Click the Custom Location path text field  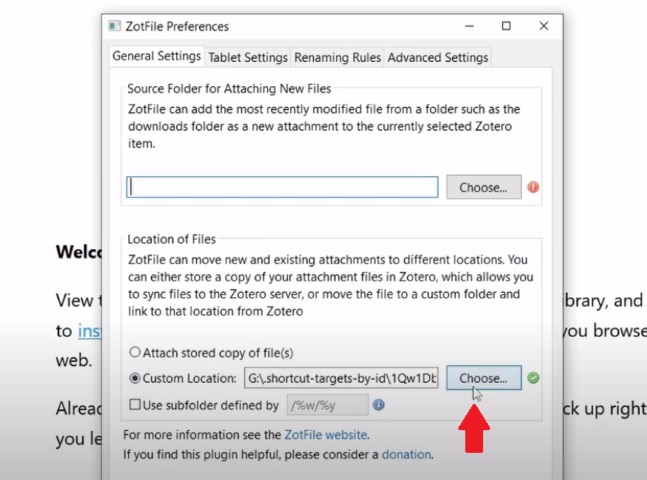341,378
